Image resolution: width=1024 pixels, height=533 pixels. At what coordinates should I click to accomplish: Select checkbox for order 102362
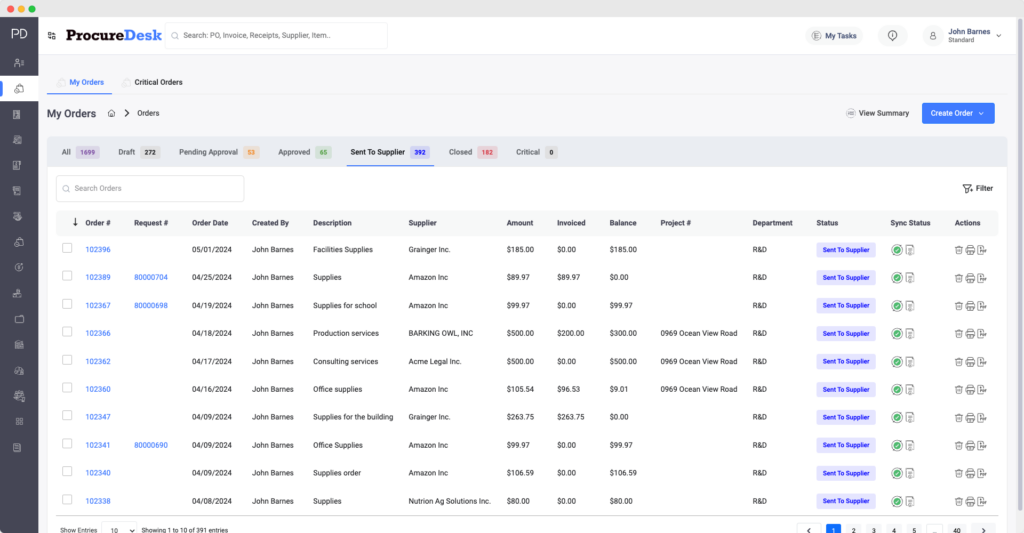[67, 360]
